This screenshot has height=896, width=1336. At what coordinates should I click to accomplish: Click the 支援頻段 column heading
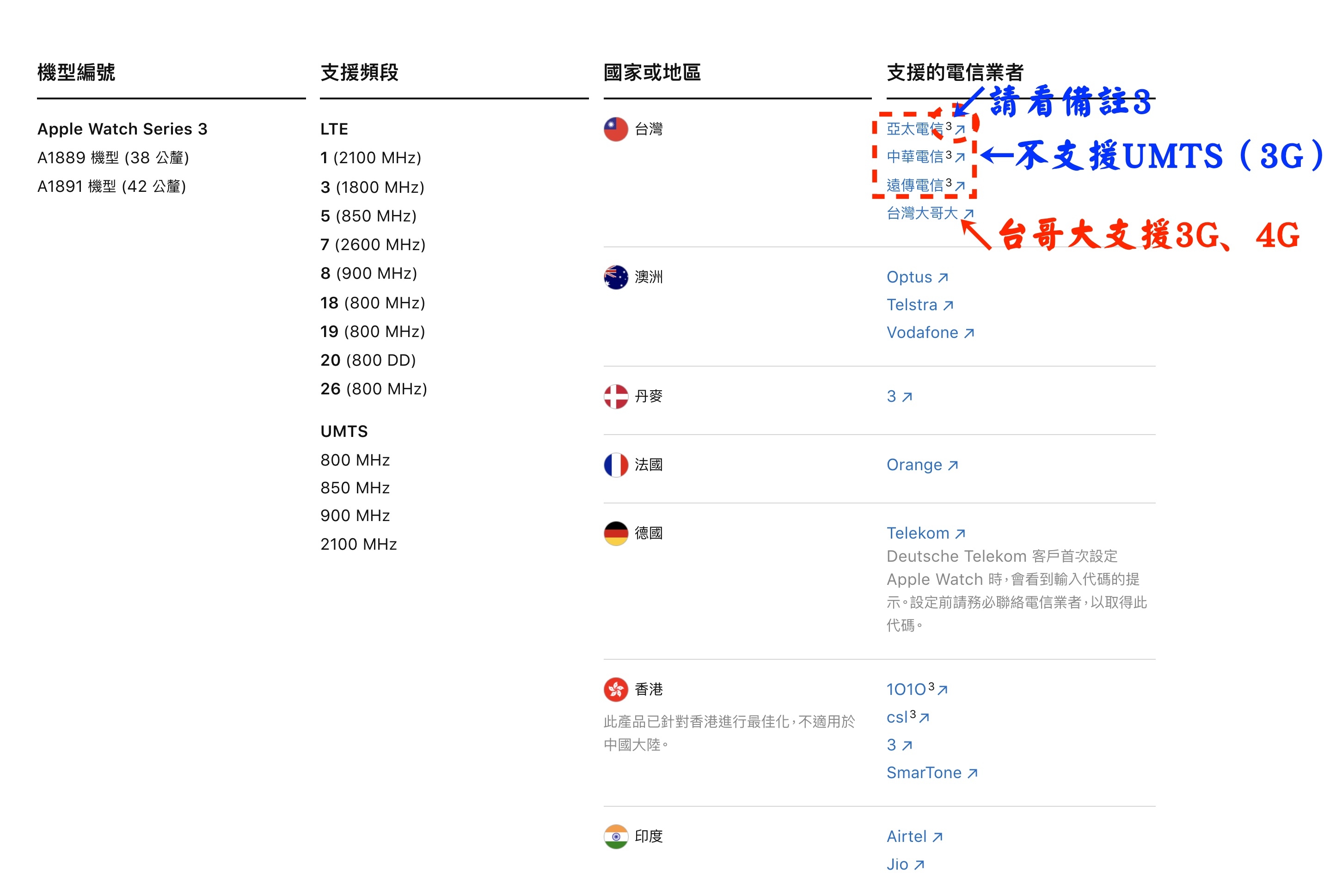pos(360,73)
